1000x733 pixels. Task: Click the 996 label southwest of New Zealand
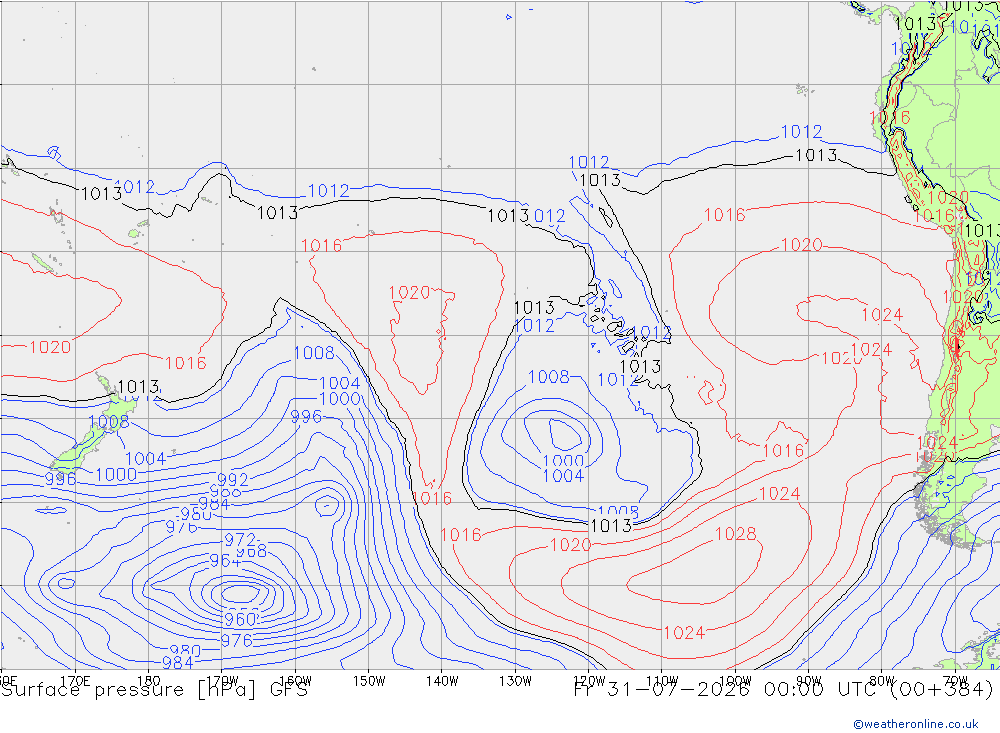pos(61,479)
